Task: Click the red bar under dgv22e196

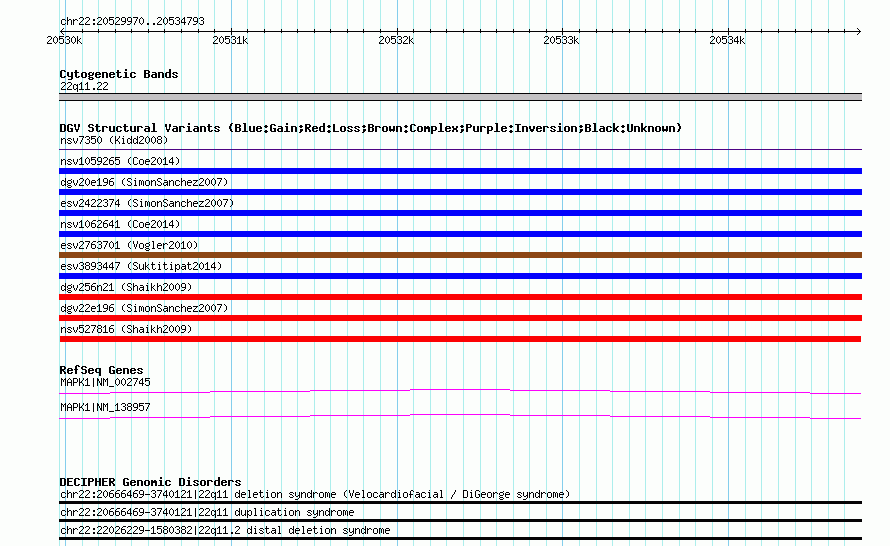Action: (460, 318)
